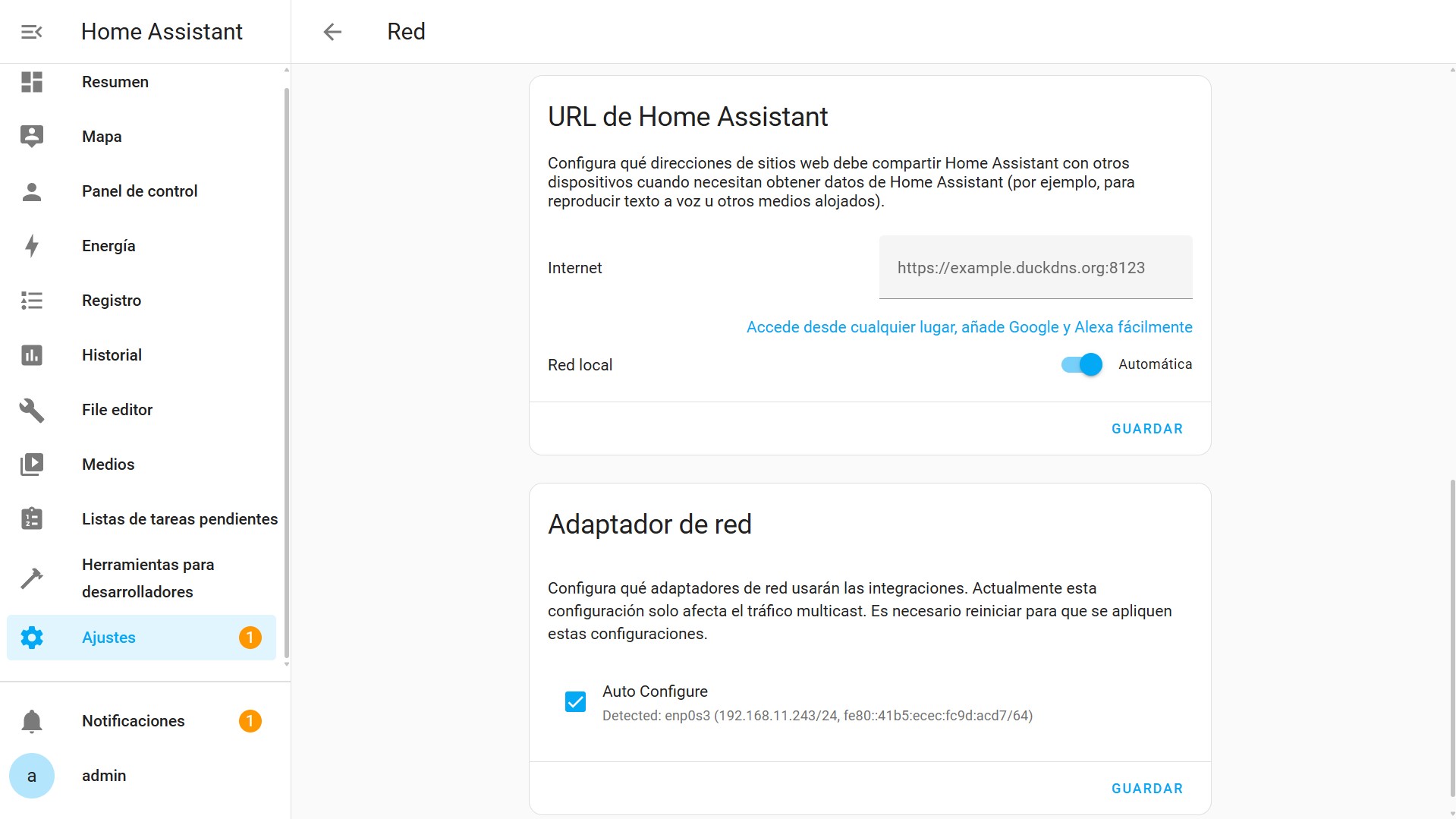Screen dimensions: 1456x819
Task: Uncheck the Auto Configure checkbox
Action: click(x=575, y=701)
